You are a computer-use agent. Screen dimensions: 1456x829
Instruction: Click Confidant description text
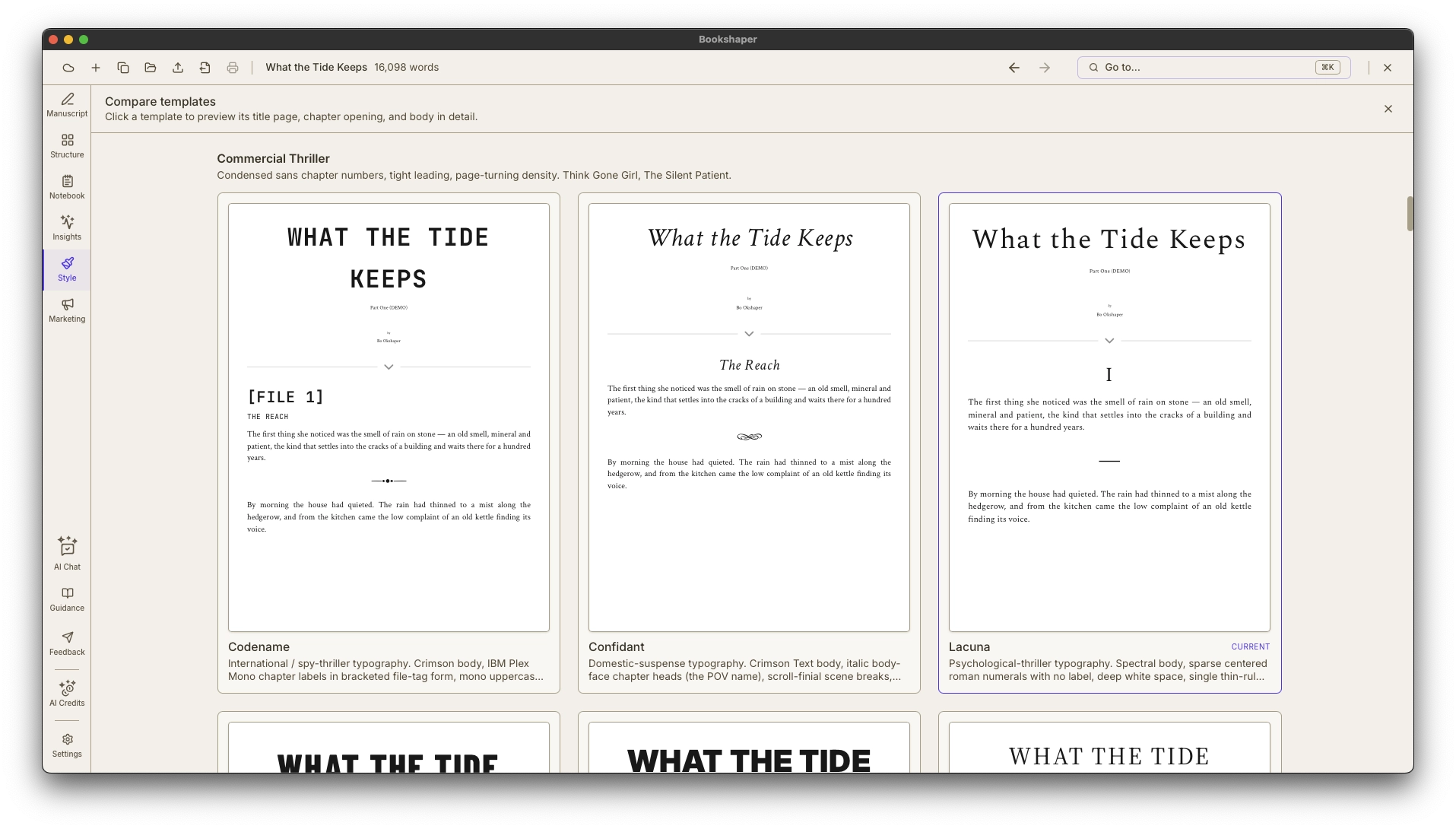tap(745, 670)
